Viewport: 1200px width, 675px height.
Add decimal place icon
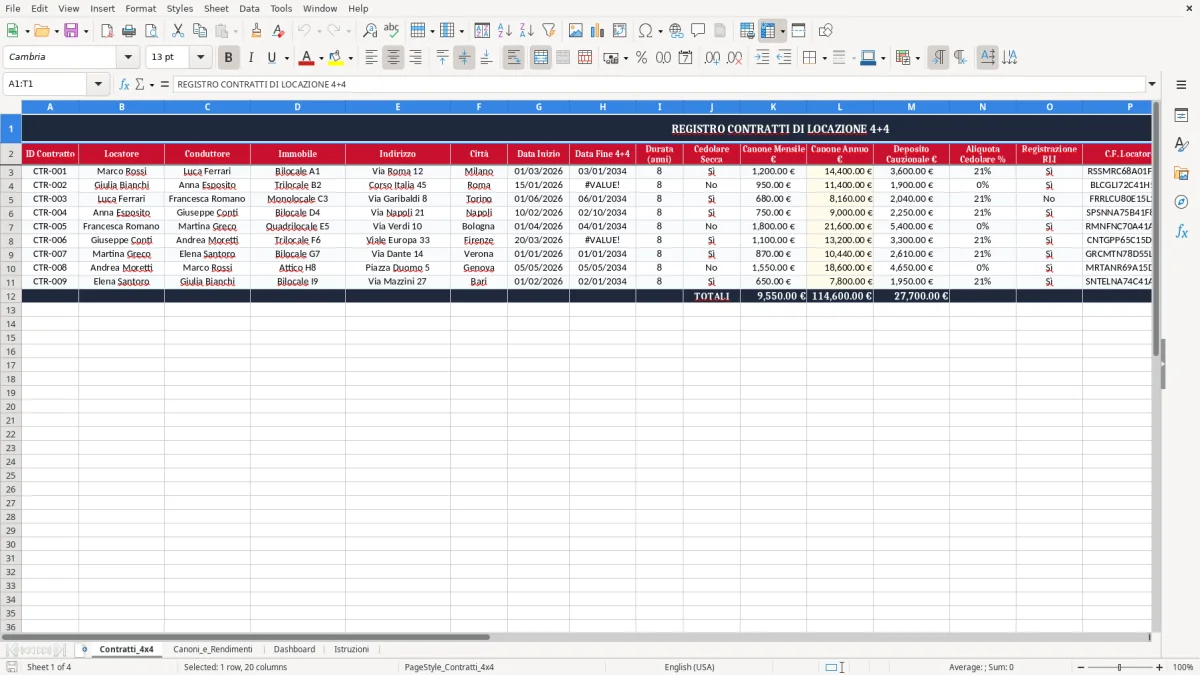pyautogui.click(x=712, y=58)
